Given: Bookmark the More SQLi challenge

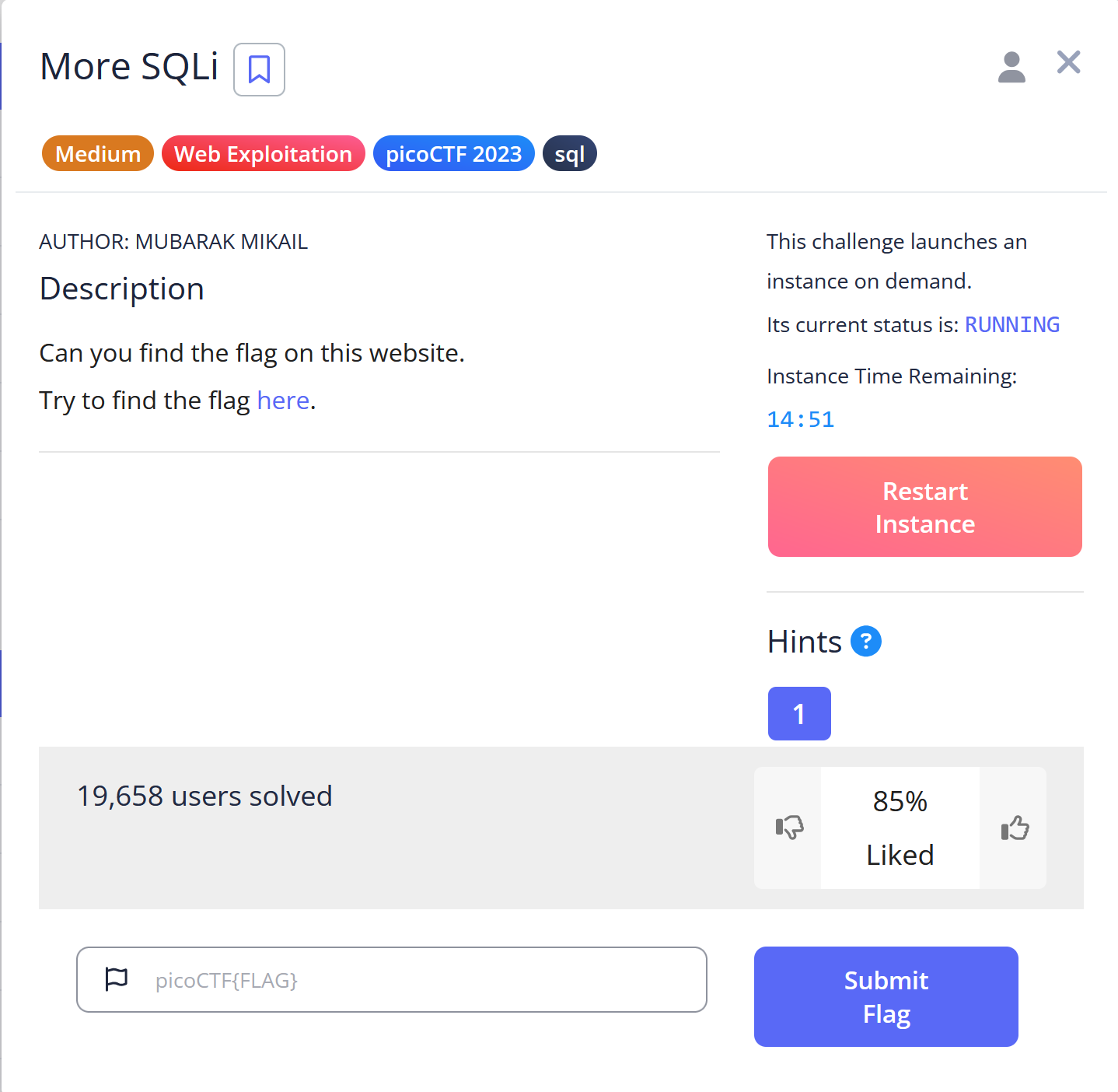Looking at the screenshot, I should click(x=259, y=70).
